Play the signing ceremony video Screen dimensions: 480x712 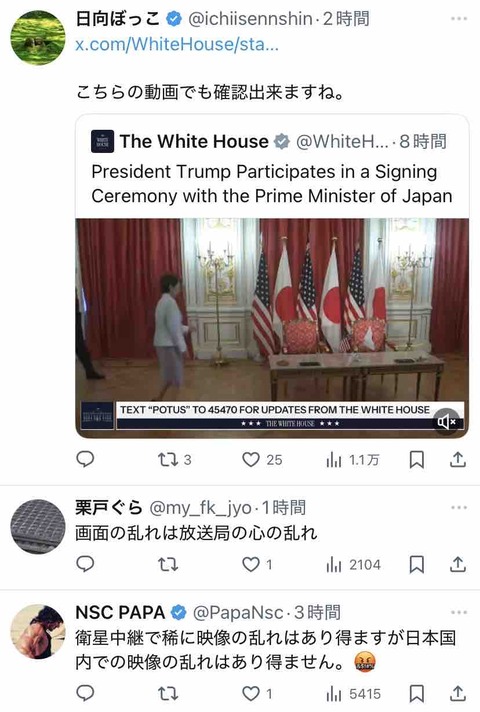(x=272, y=328)
